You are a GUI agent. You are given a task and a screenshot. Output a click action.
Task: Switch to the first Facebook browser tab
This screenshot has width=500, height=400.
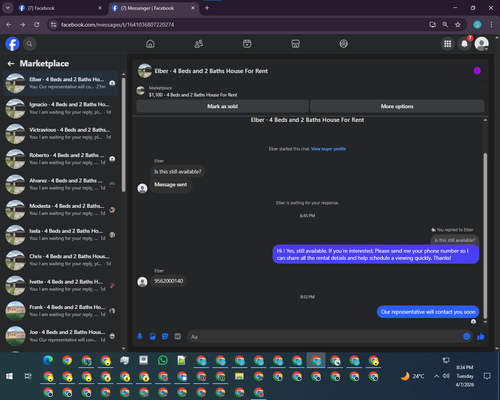(60, 8)
